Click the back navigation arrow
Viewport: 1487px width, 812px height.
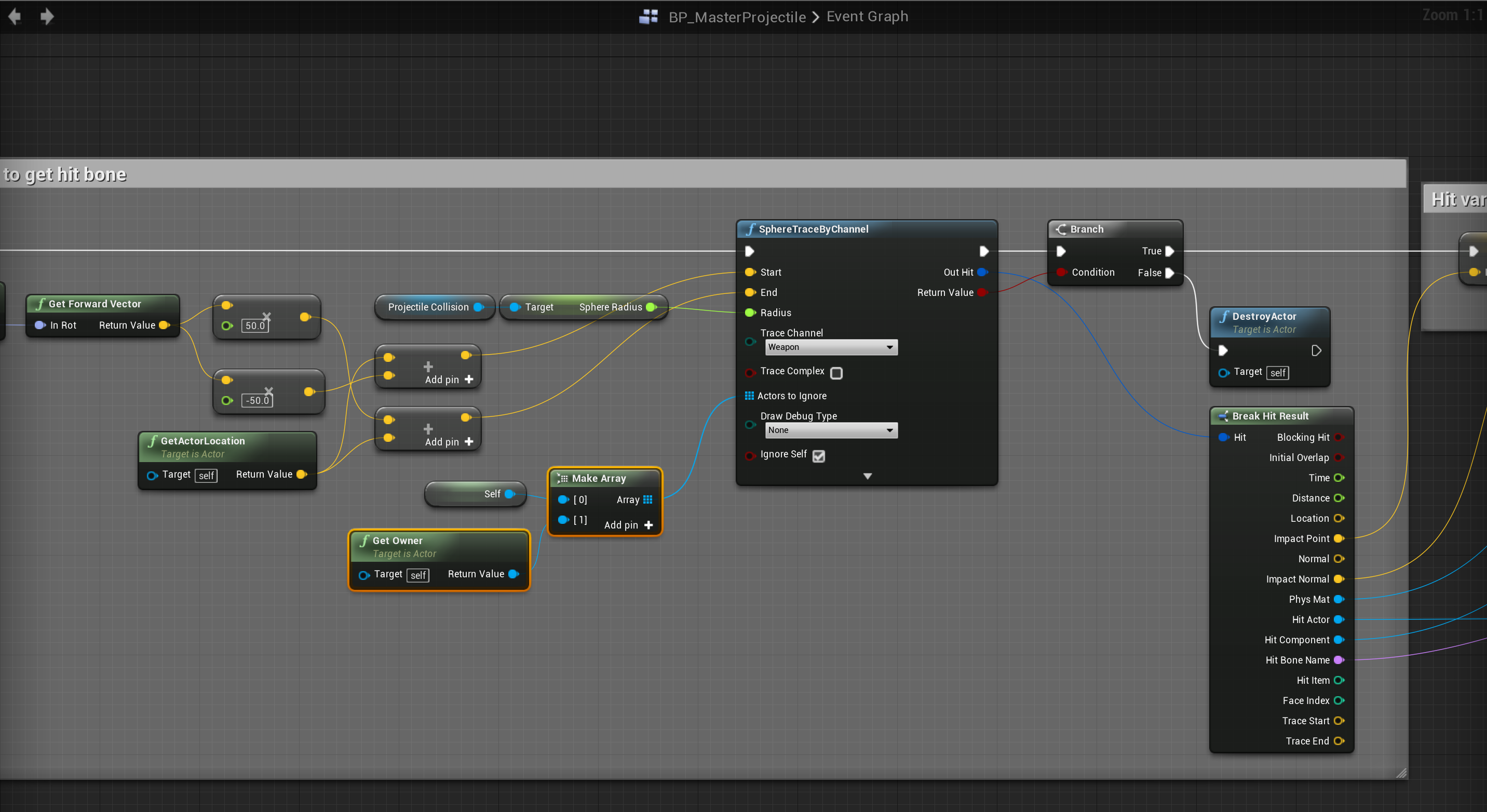pos(15,17)
